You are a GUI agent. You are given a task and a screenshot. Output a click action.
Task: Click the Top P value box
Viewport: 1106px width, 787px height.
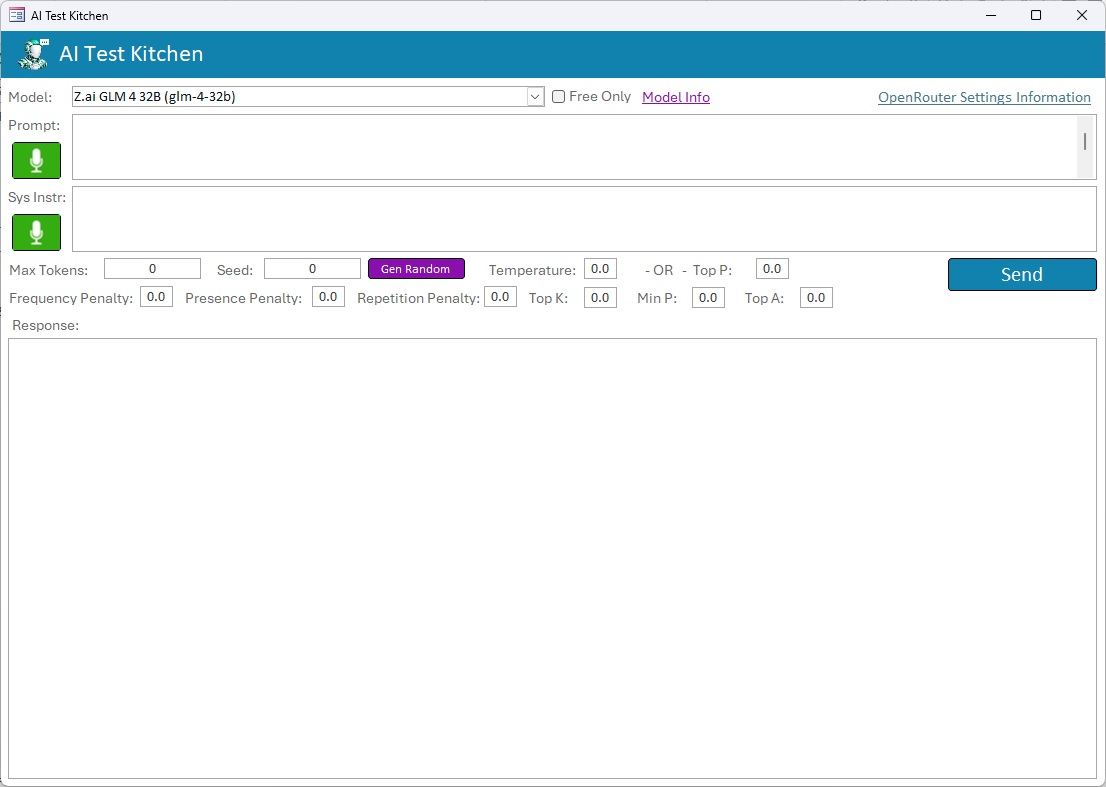[772, 269]
